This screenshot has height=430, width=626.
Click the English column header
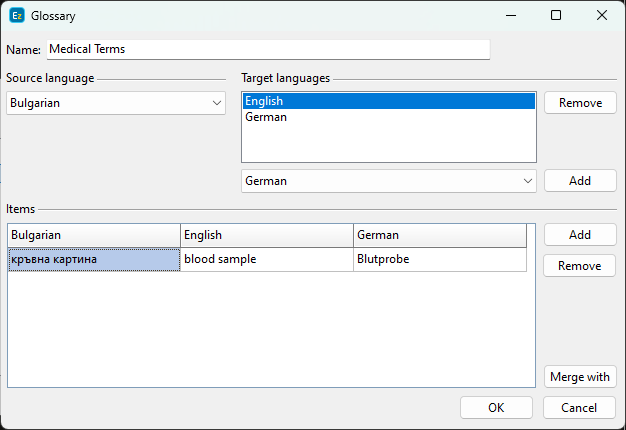coord(267,235)
